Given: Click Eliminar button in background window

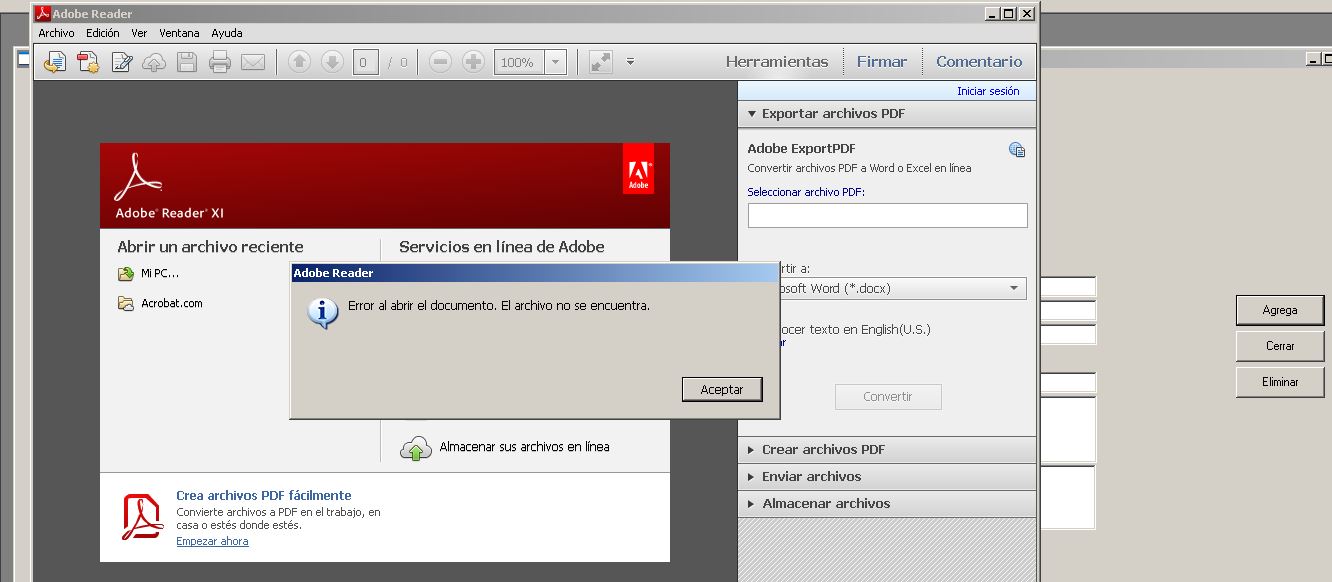Looking at the screenshot, I should (x=1279, y=382).
